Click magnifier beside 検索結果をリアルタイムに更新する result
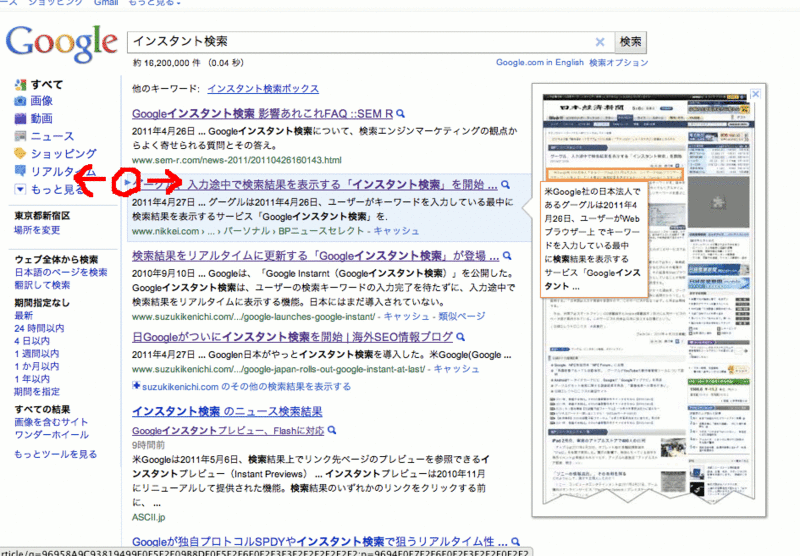Viewport: 800px width, 556px height. pyautogui.click(x=507, y=256)
